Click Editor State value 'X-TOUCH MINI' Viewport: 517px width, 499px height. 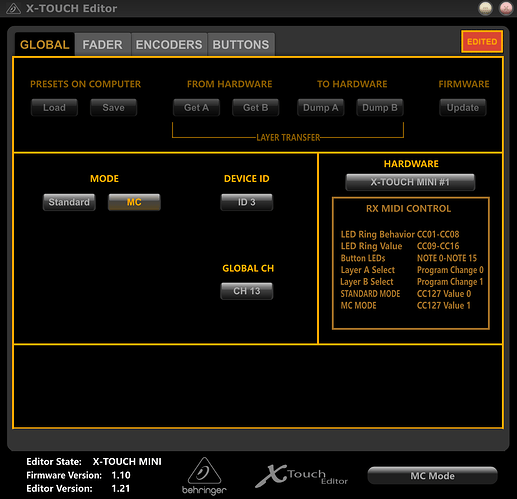(127, 462)
